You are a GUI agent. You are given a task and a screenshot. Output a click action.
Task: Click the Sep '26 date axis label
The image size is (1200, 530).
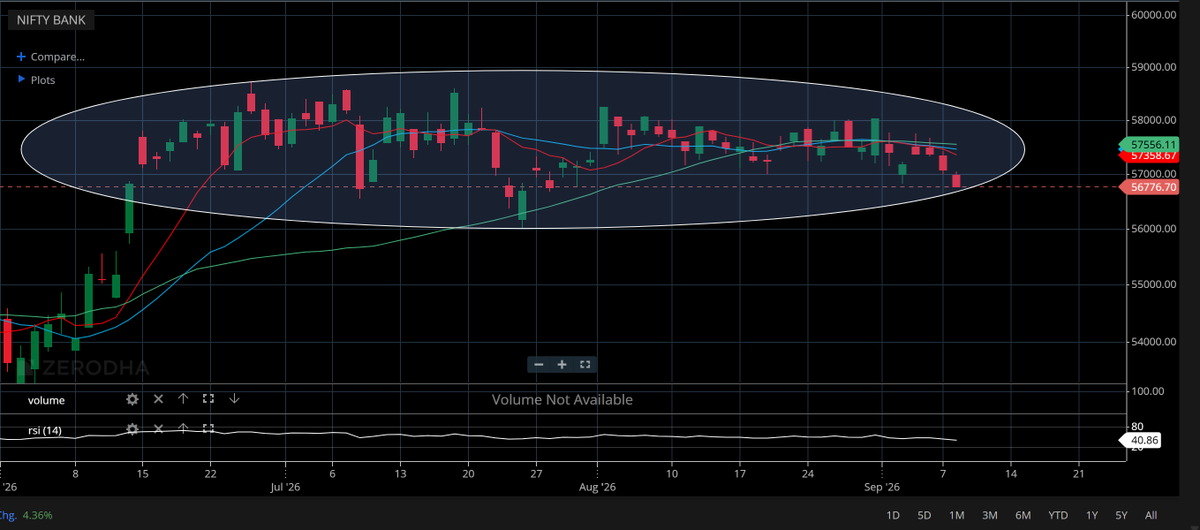[883, 488]
